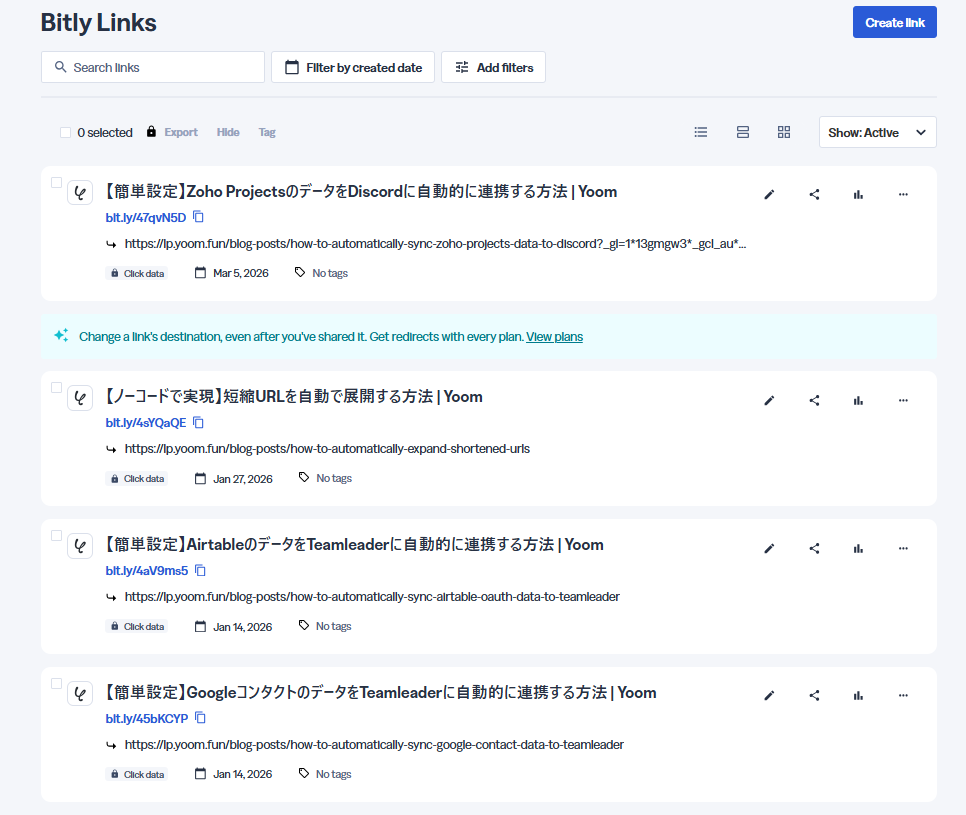Switch to grid view layout

784,132
